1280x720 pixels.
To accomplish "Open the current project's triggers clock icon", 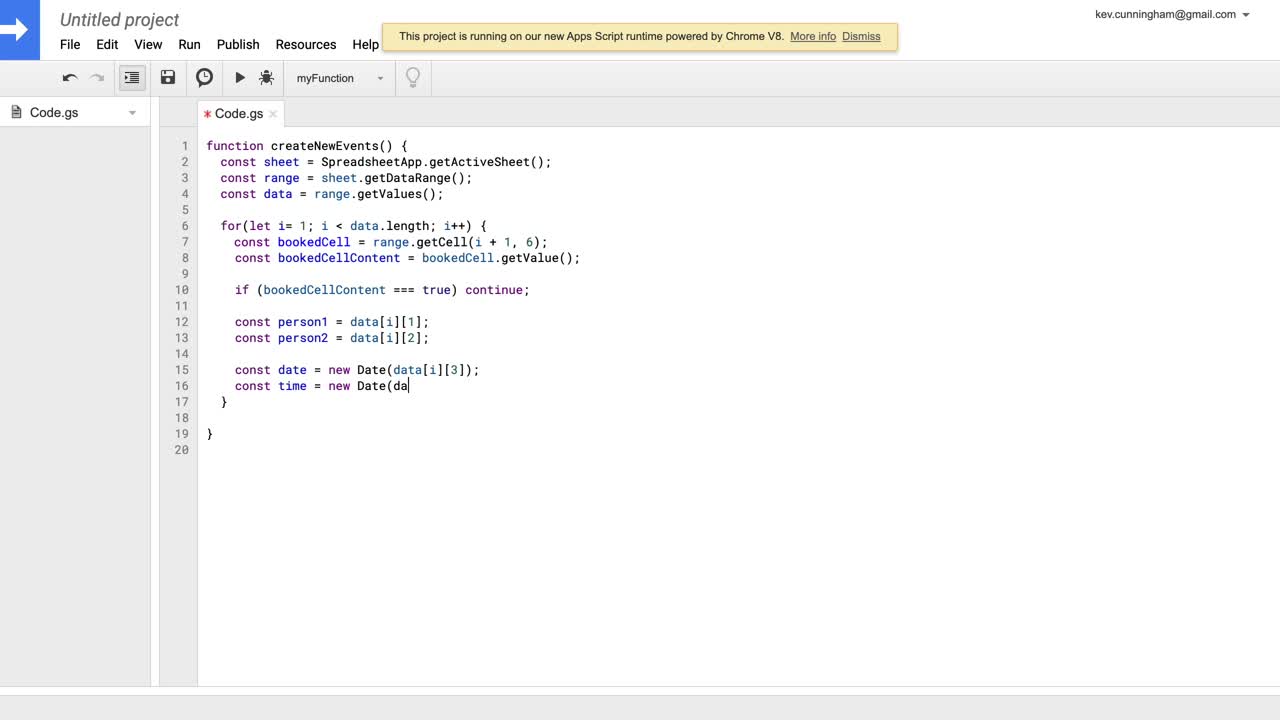I will (x=204, y=77).
